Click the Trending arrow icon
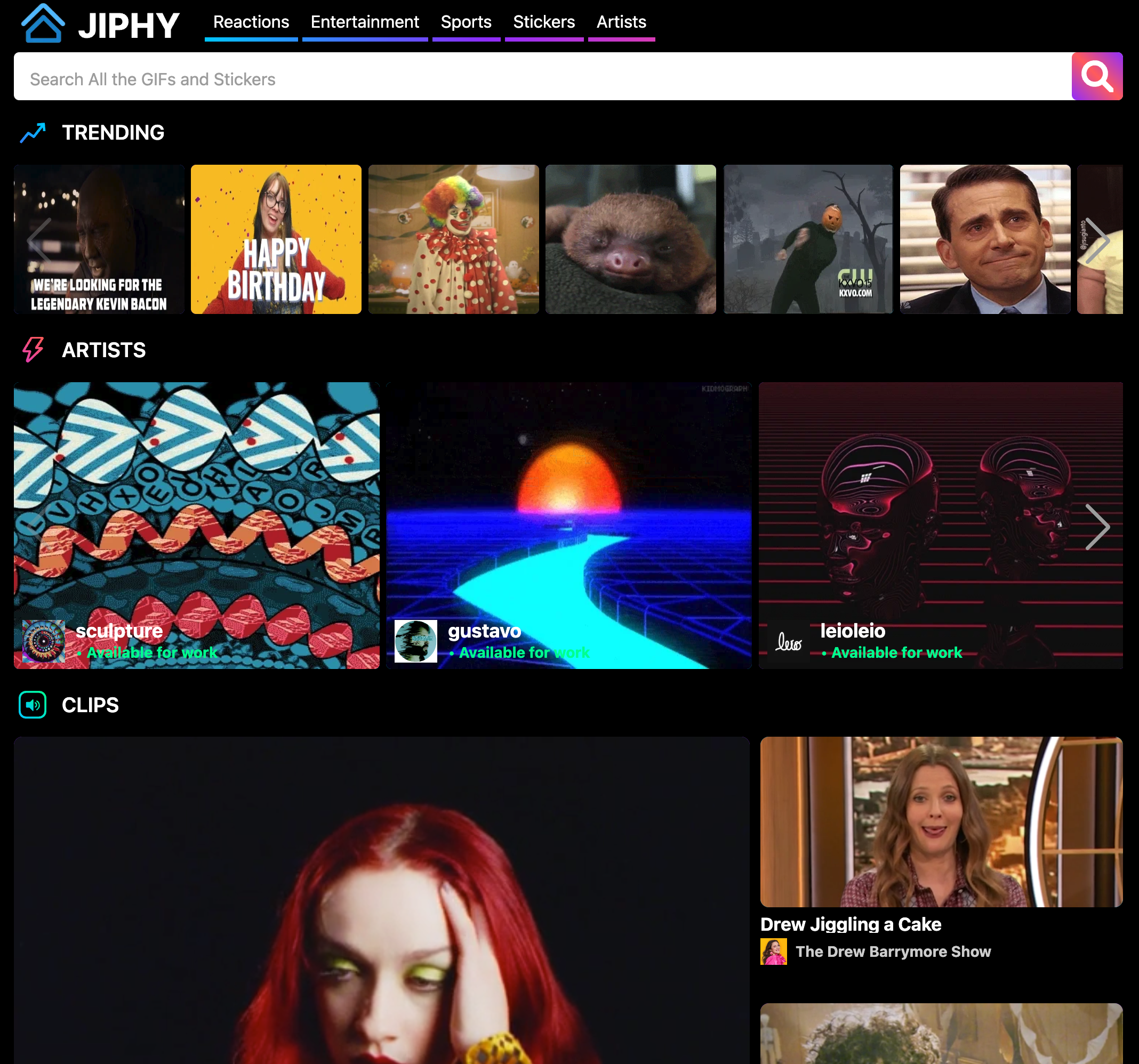Viewport: 1139px width, 1064px height. pyautogui.click(x=33, y=133)
